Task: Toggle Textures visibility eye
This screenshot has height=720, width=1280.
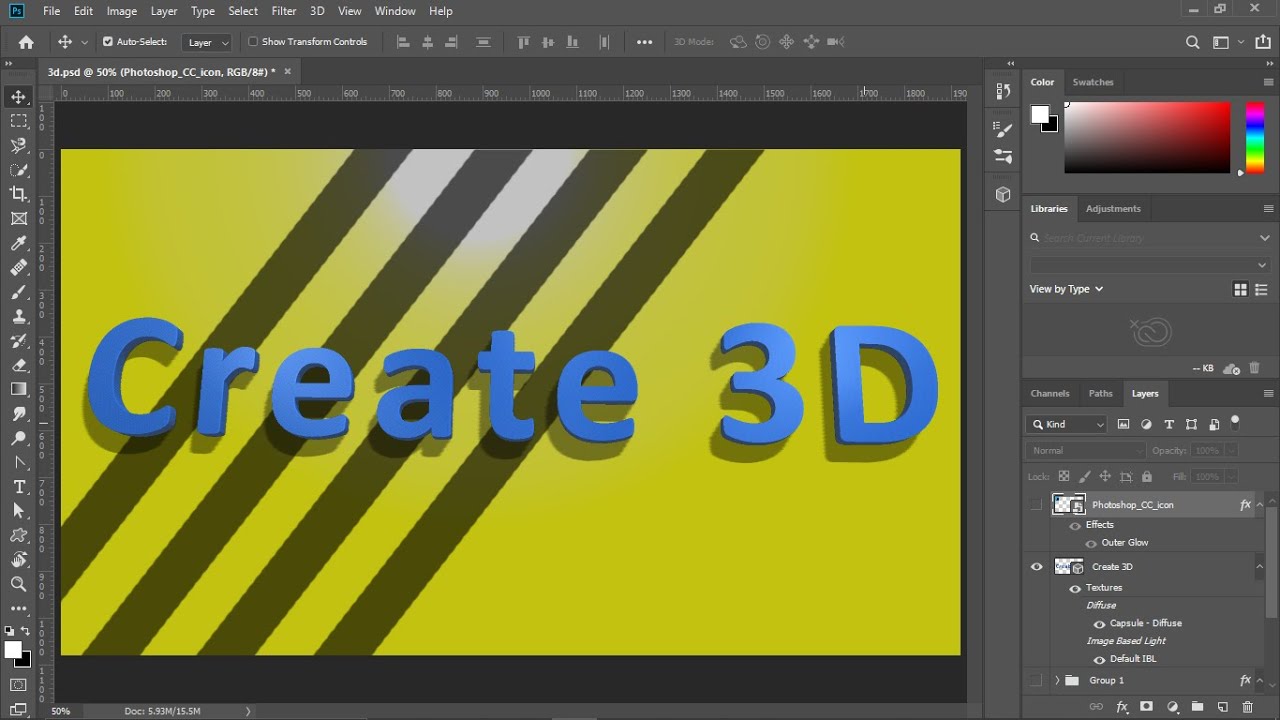Action: coord(1075,588)
